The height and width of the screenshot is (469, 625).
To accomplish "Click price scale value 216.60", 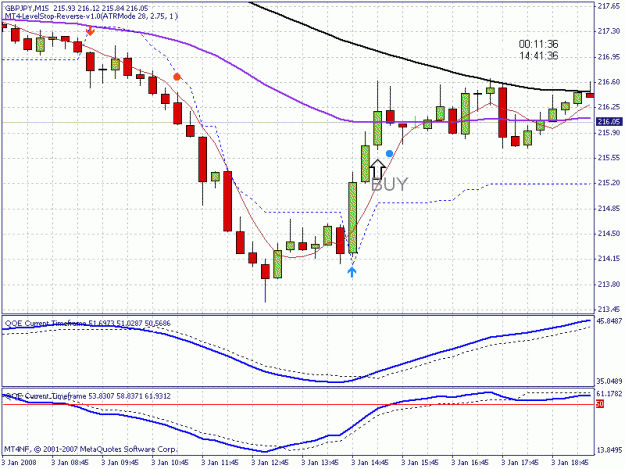I will click(x=609, y=82).
